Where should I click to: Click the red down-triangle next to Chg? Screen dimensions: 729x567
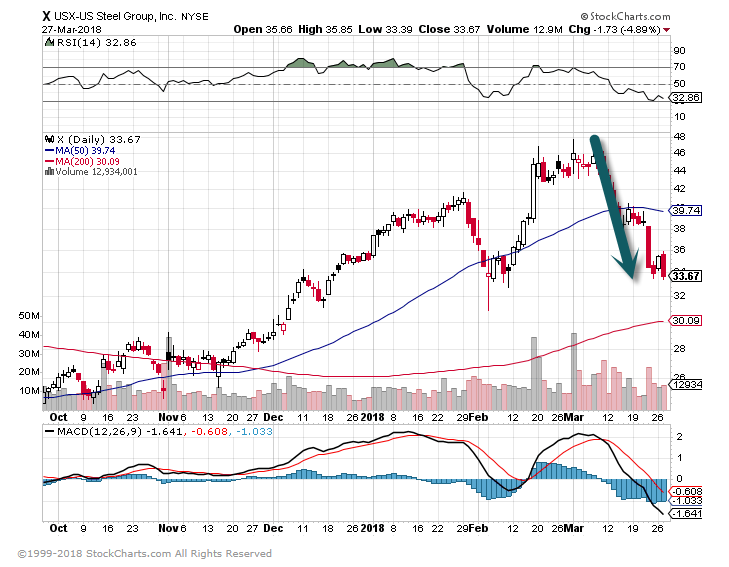(667, 30)
